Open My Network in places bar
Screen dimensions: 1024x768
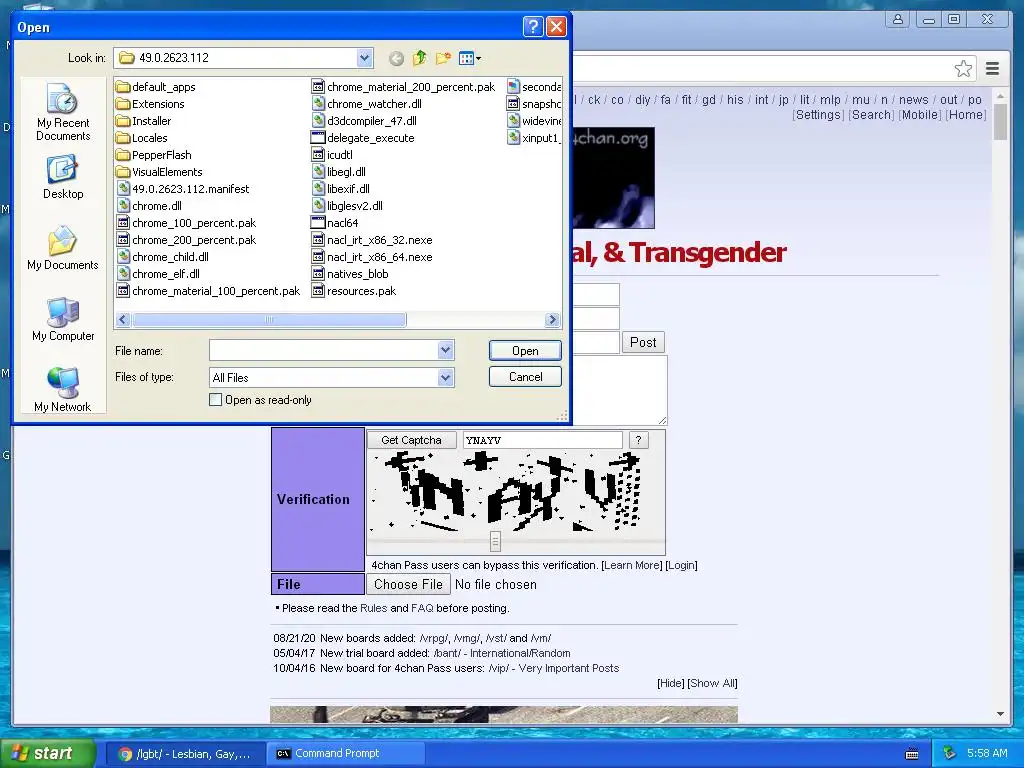pyautogui.click(x=63, y=390)
